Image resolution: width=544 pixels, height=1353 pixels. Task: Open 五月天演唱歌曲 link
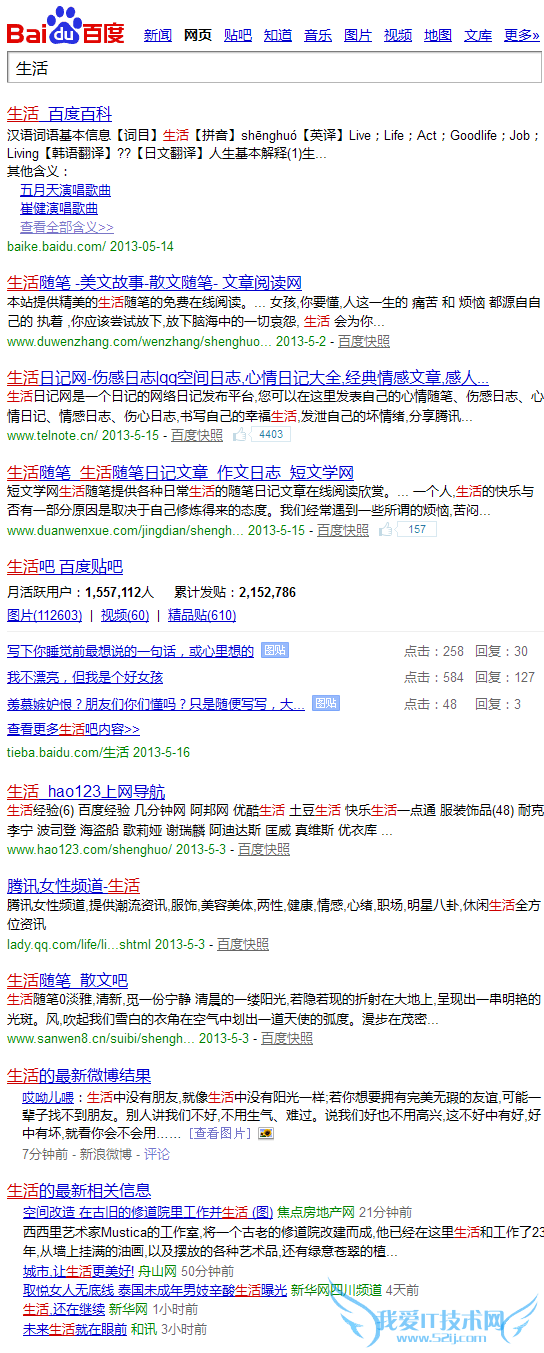pyautogui.click(x=66, y=190)
